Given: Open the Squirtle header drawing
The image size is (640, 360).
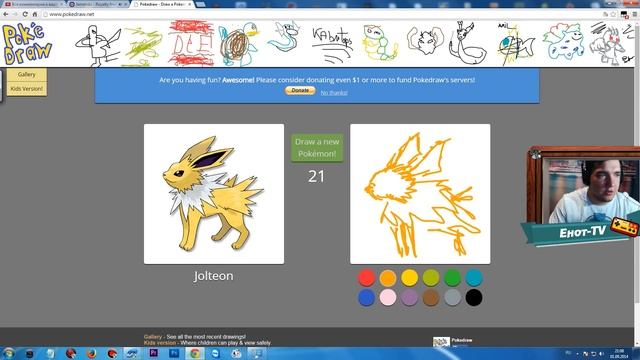Looking at the screenshot, I should 239,44.
